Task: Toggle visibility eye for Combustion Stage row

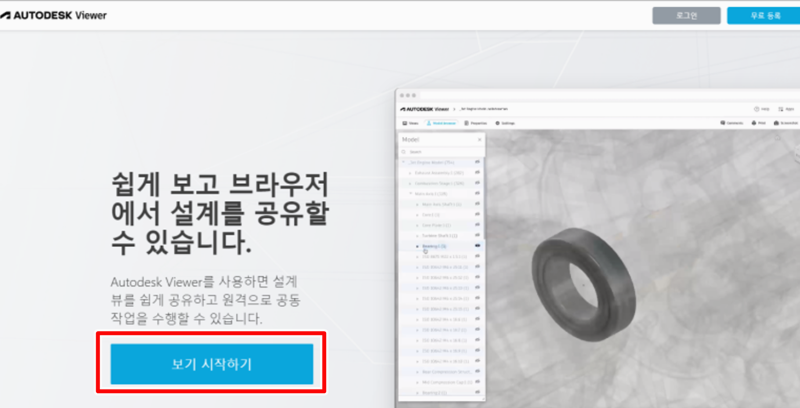Action: (478, 183)
